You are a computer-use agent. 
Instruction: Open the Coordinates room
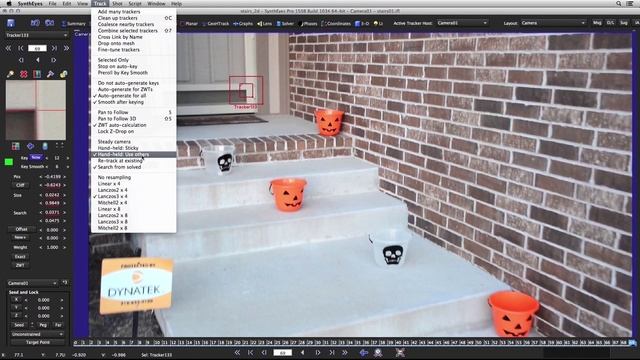pos(336,24)
